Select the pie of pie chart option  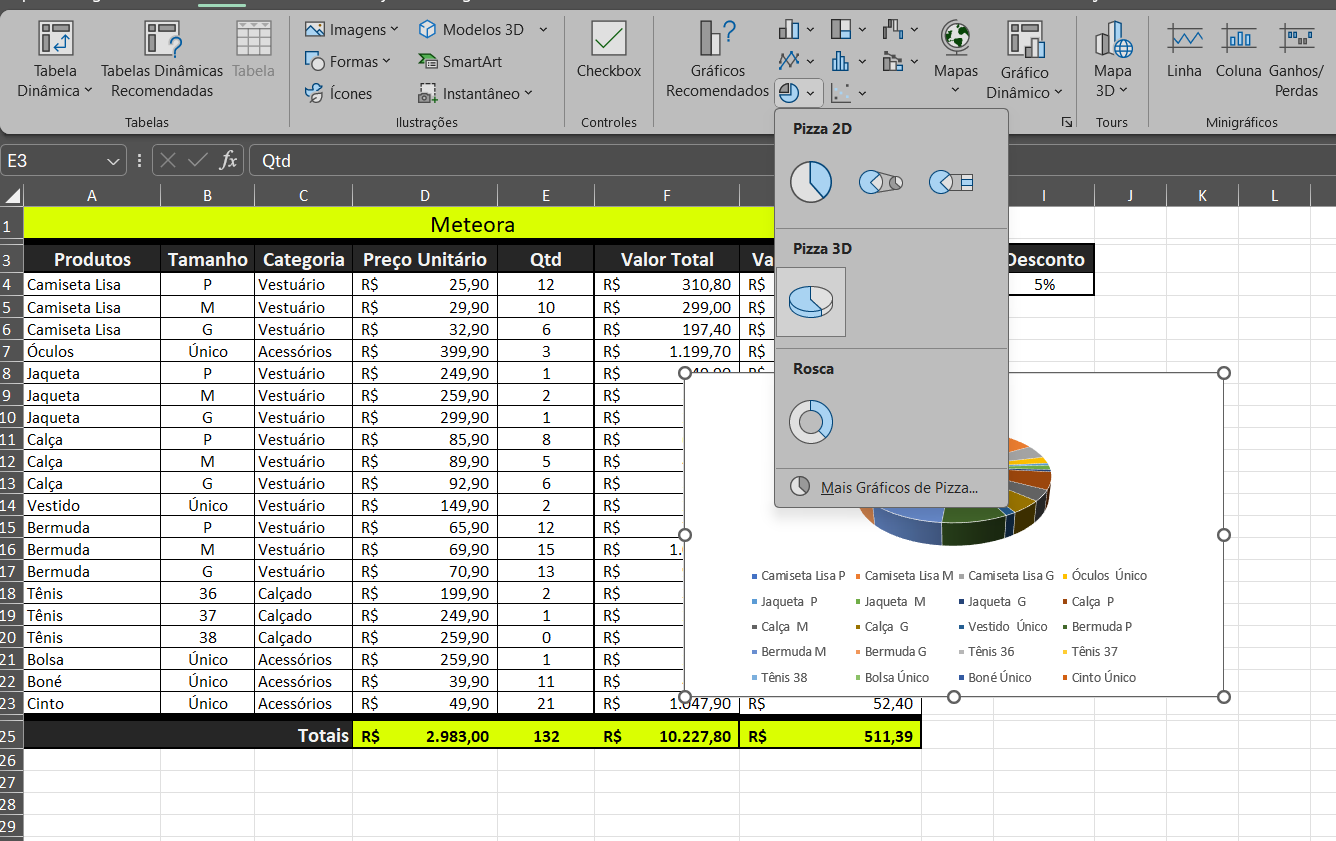880,182
